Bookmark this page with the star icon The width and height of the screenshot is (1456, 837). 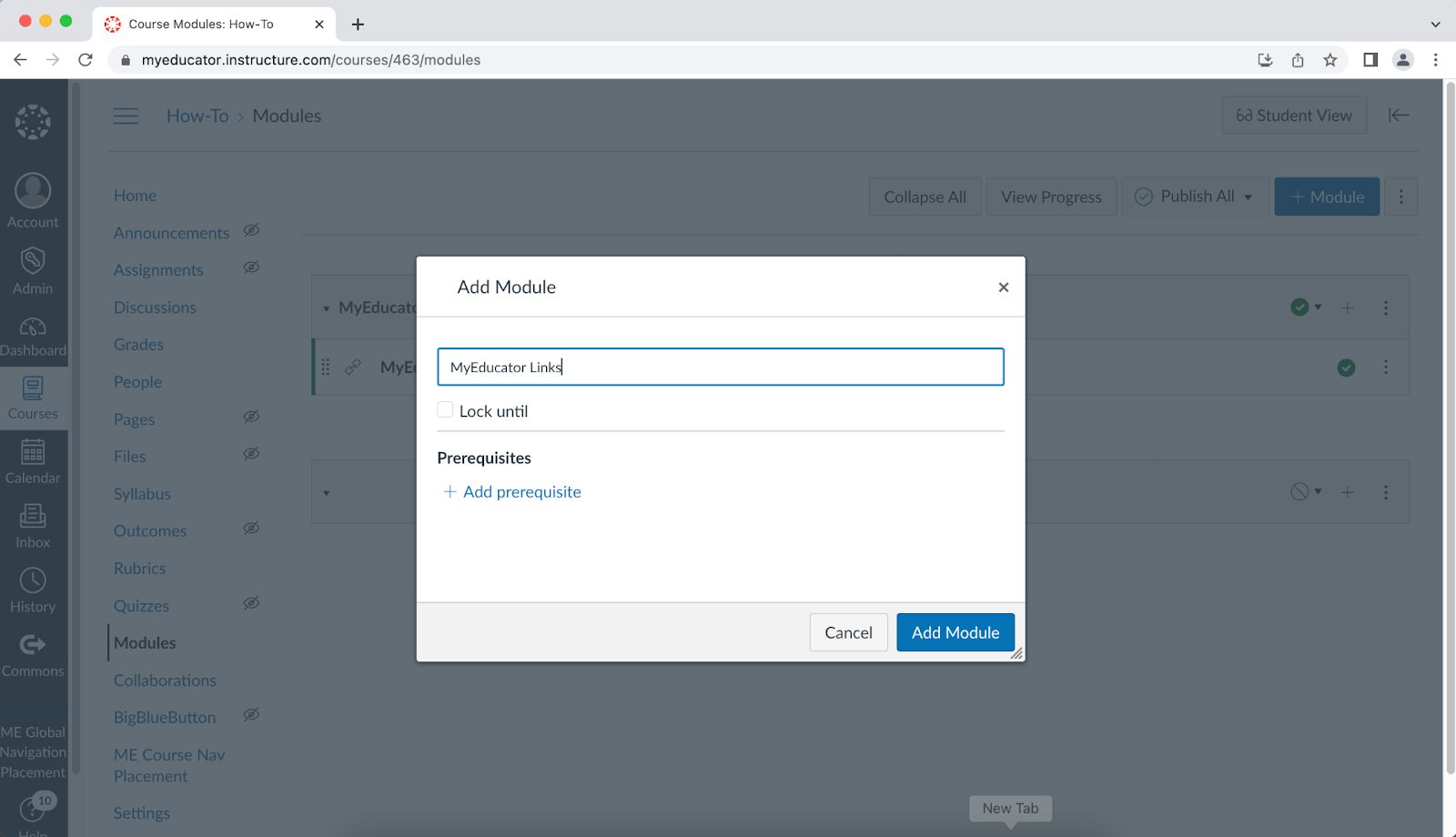click(1330, 60)
